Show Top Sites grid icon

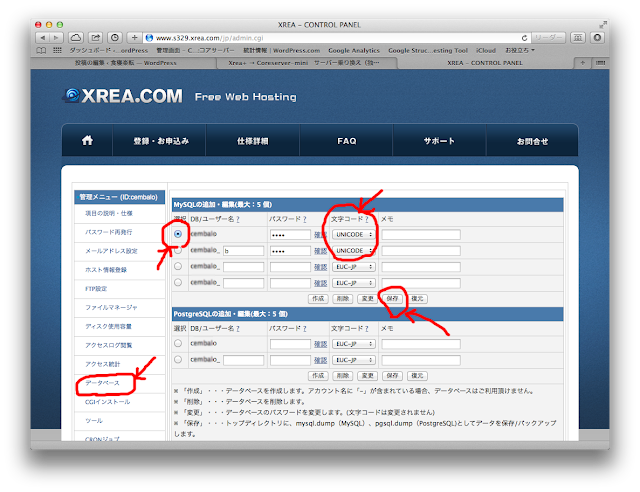(x=57, y=51)
